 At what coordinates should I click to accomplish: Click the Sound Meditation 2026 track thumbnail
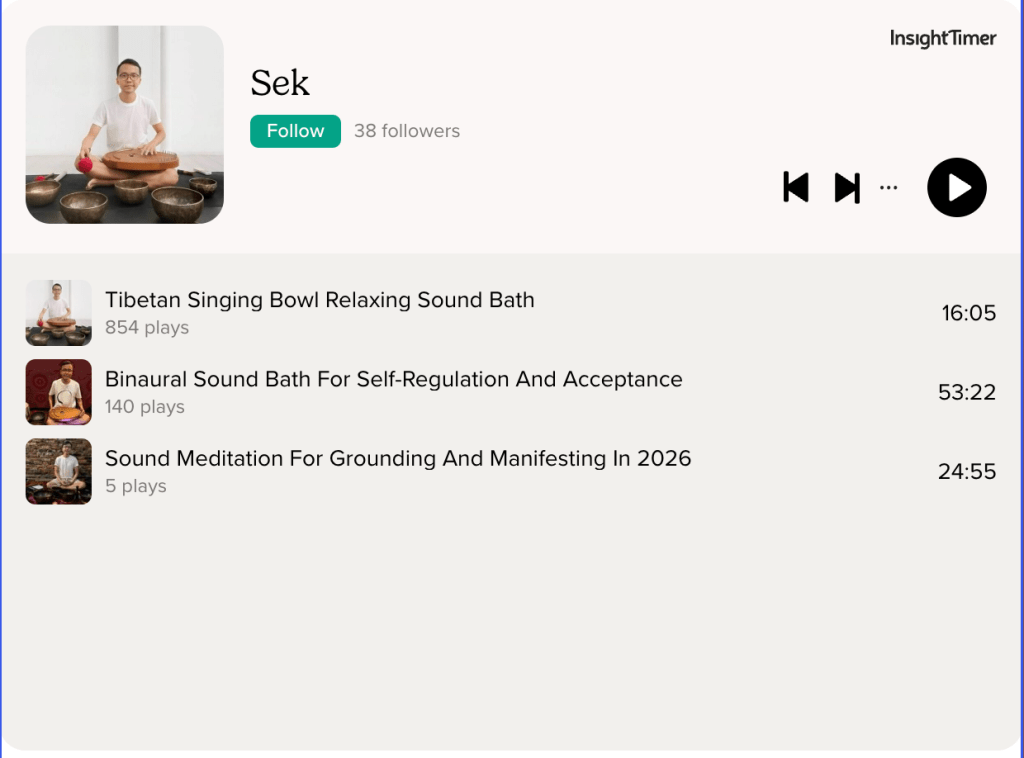tap(59, 471)
